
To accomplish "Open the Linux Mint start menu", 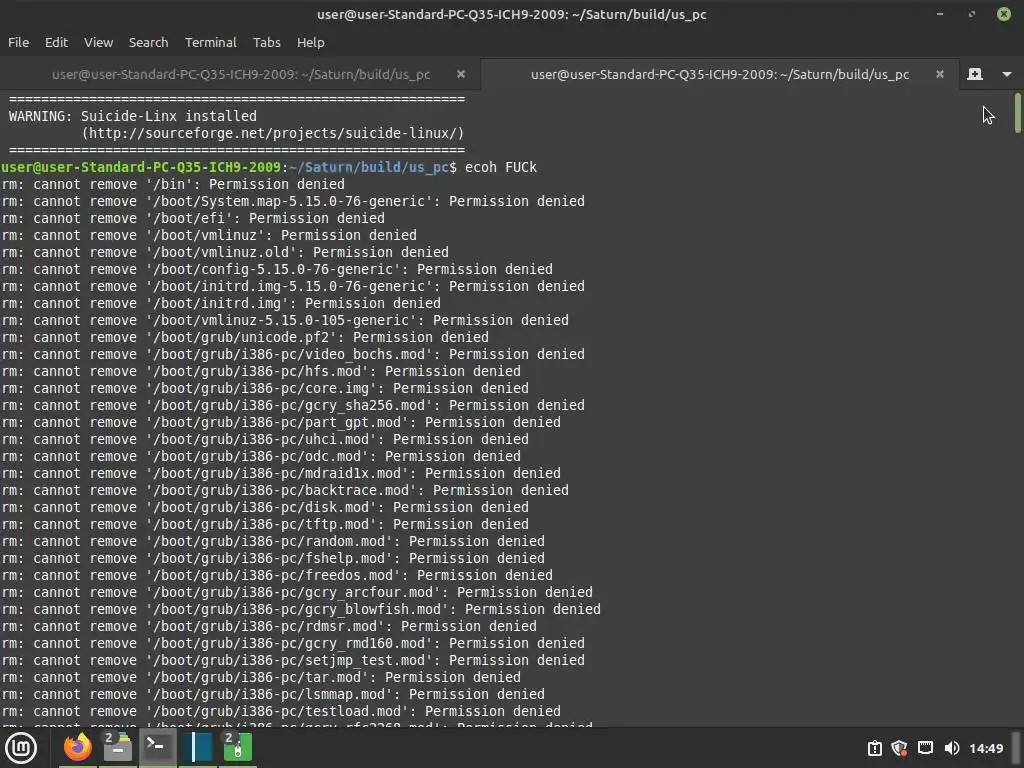I will point(22,748).
